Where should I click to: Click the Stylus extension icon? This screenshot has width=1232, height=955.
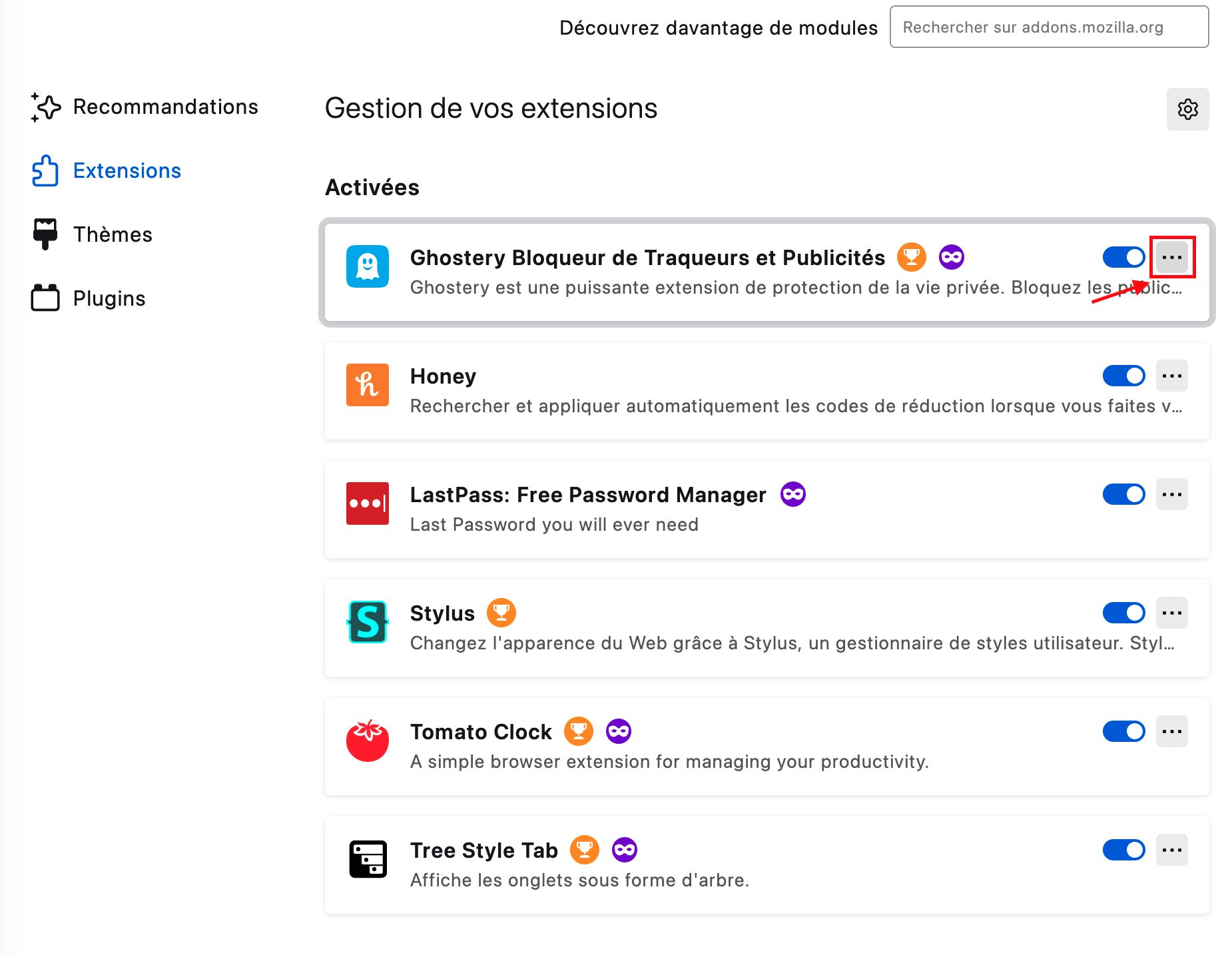tap(368, 622)
